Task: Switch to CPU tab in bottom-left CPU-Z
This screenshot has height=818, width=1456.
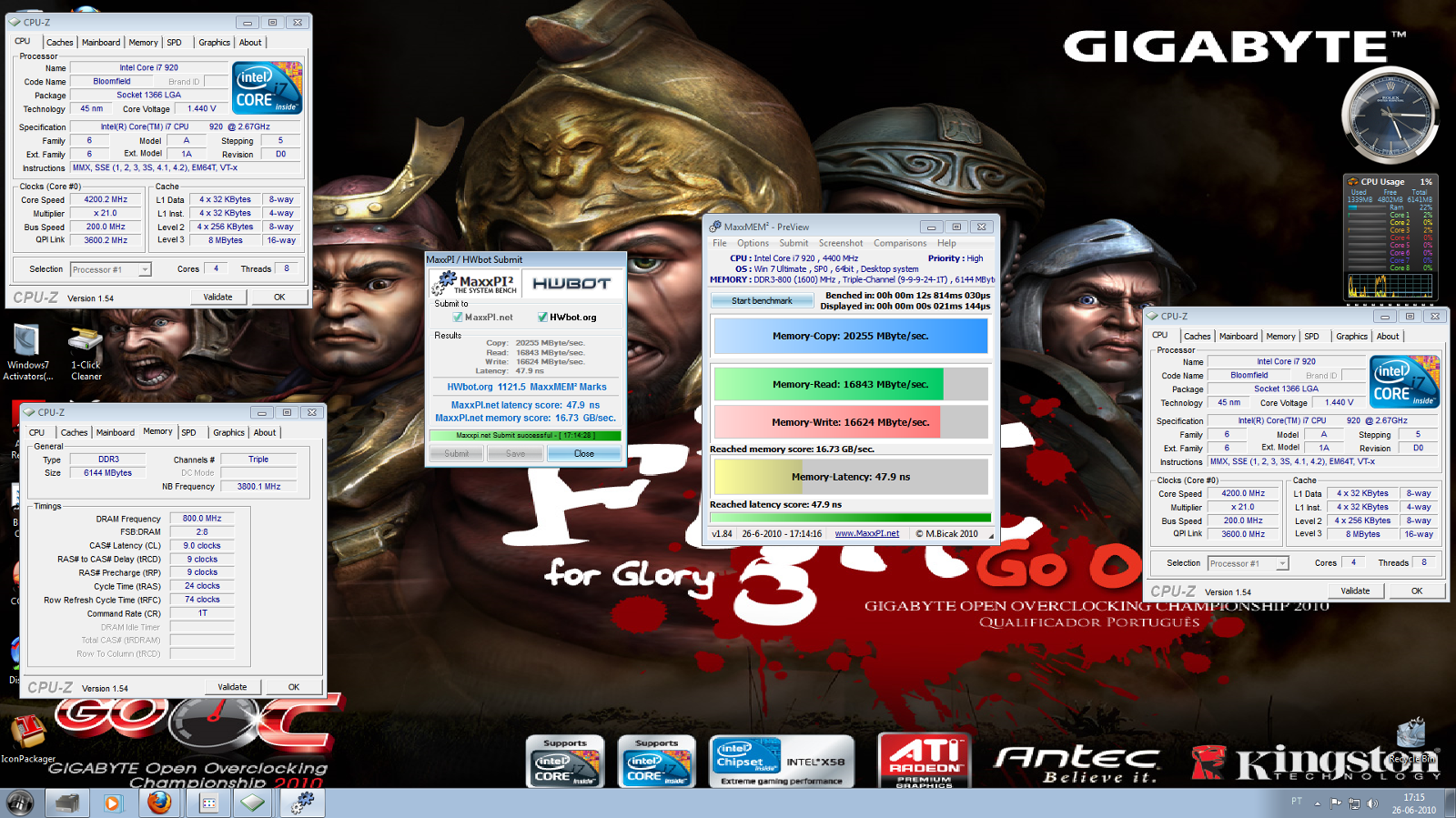Action: (x=36, y=433)
